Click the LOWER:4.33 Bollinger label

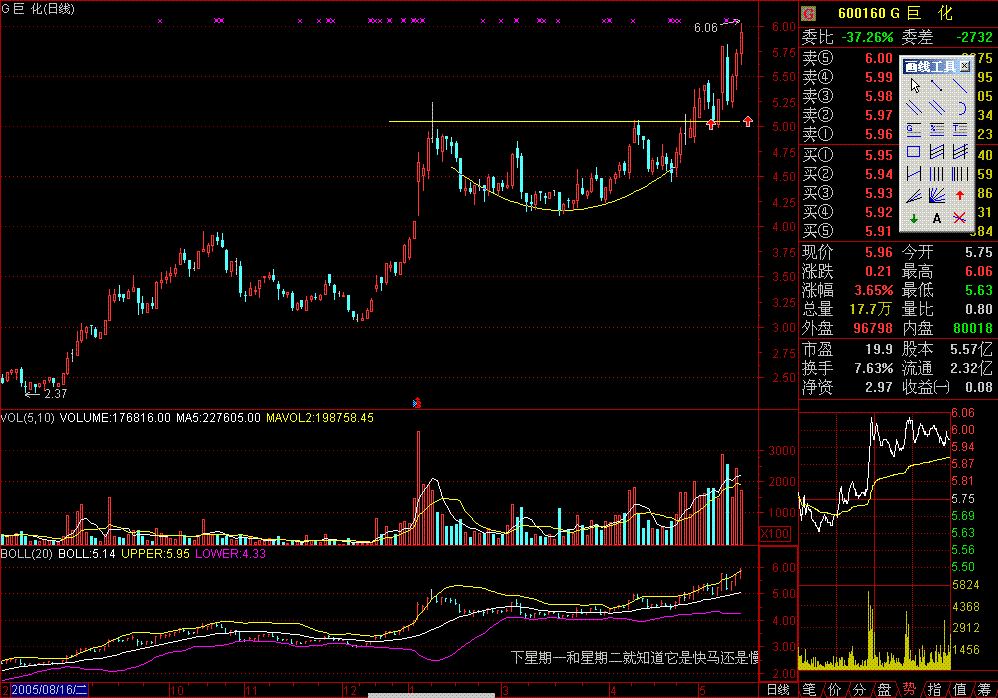[x=230, y=554]
